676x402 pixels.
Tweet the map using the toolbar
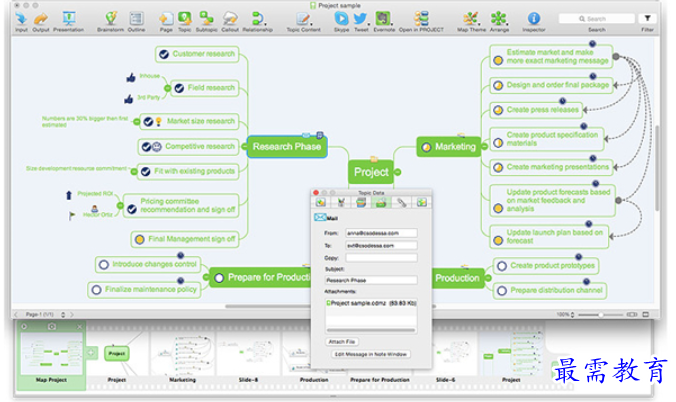click(x=361, y=22)
